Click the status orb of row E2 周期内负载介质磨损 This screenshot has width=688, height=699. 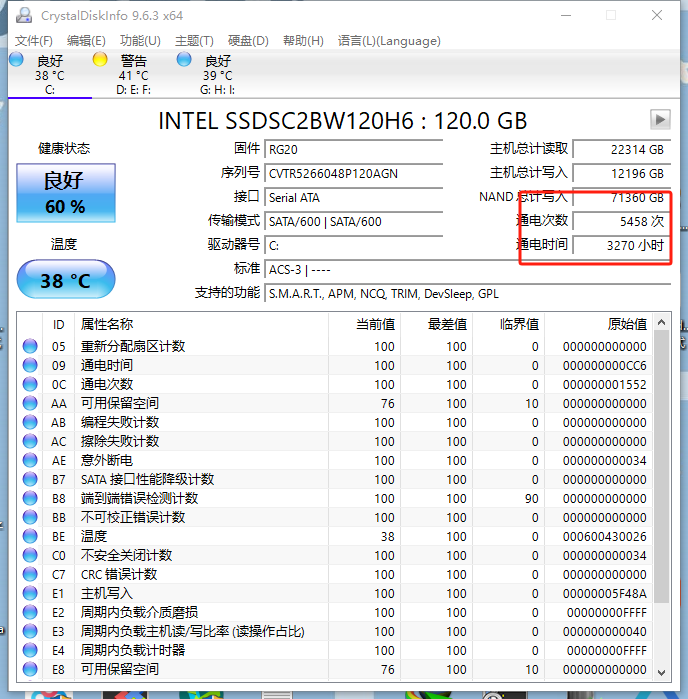click(30, 612)
